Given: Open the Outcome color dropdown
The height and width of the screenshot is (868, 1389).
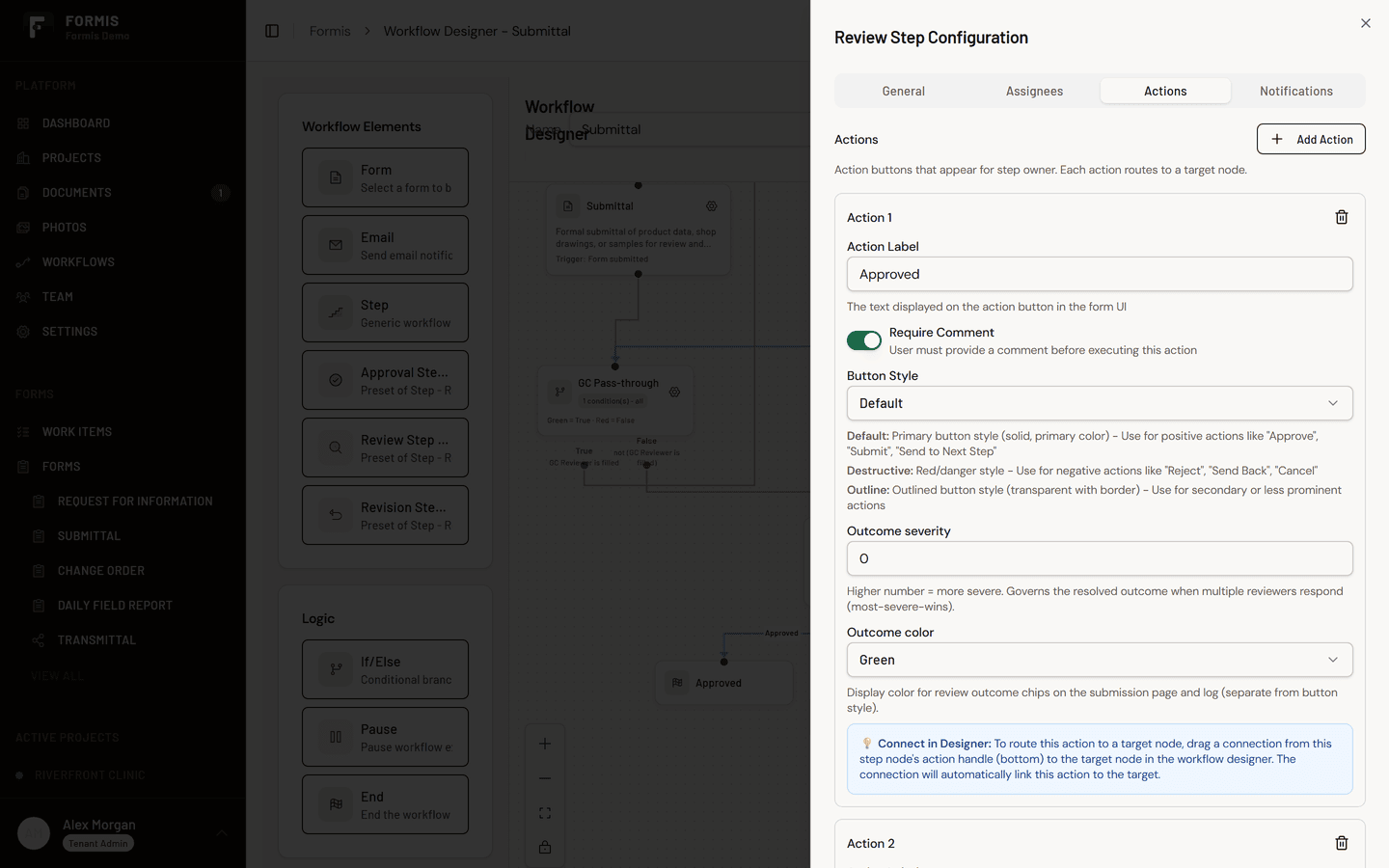Looking at the screenshot, I should [1100, 660].
